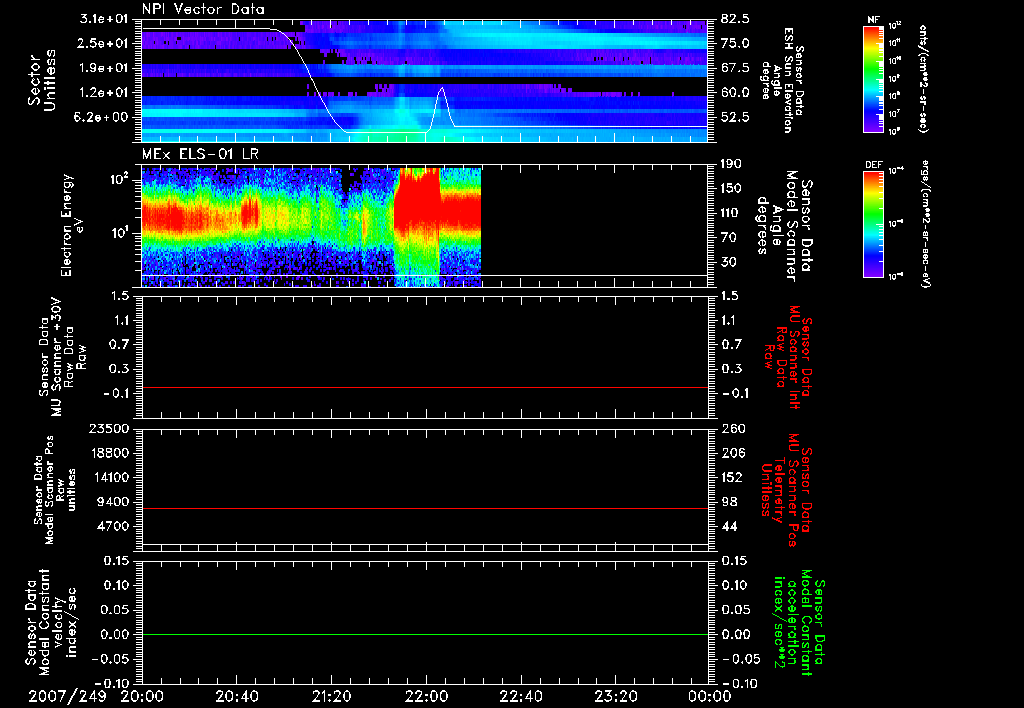This screenshot has height=708, width=1024.
Task: Click the 190 scanner angle axis value
Action: 732,164
